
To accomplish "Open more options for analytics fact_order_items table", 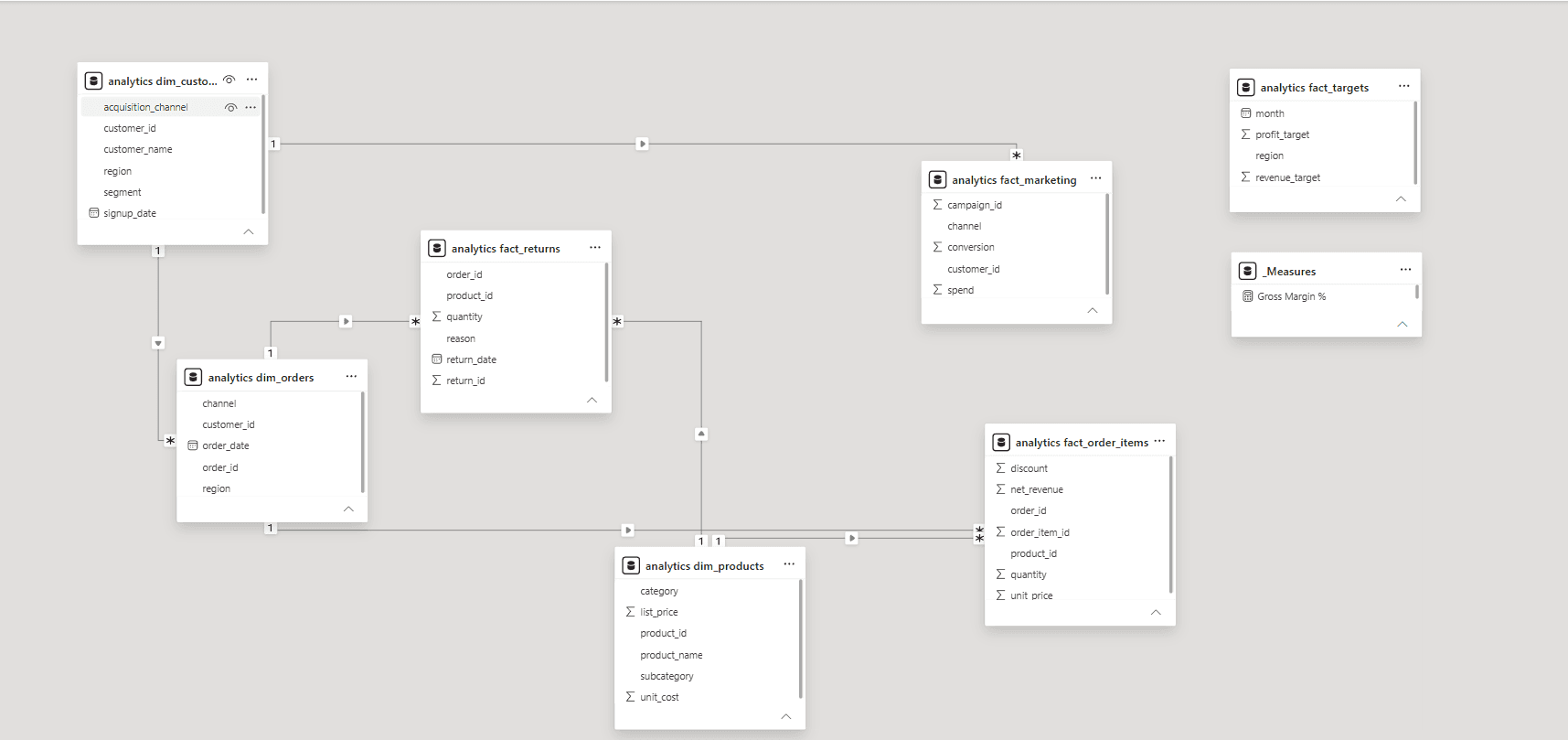I will point(1159,441).
